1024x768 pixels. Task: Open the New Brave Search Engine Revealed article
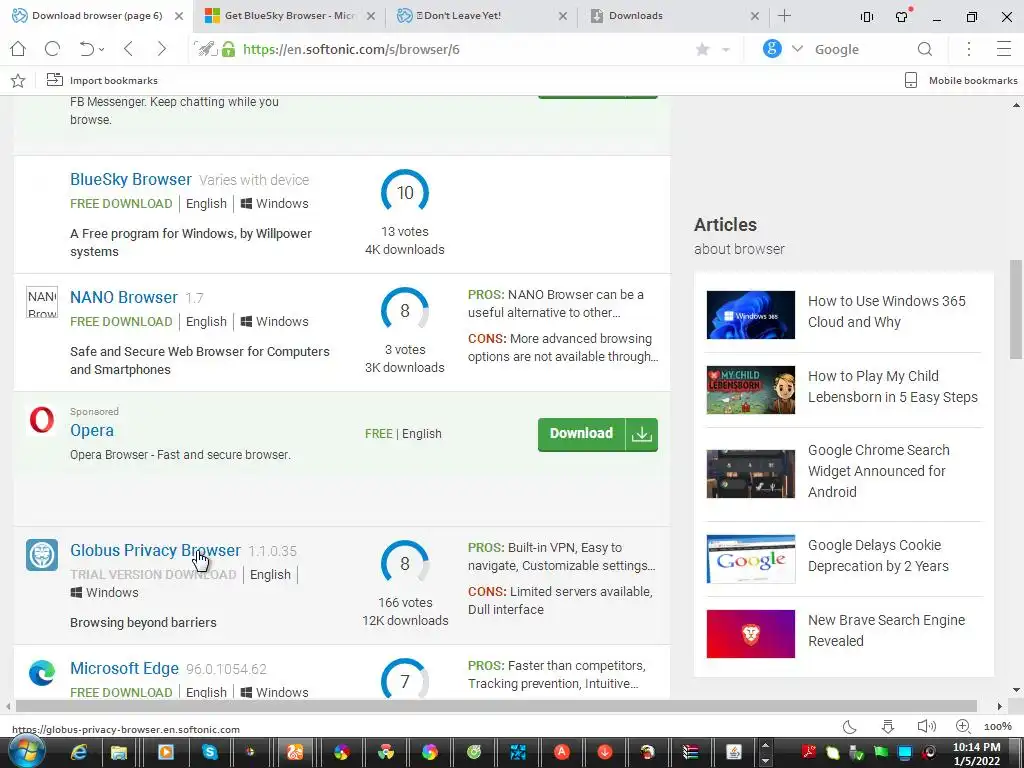886,631
